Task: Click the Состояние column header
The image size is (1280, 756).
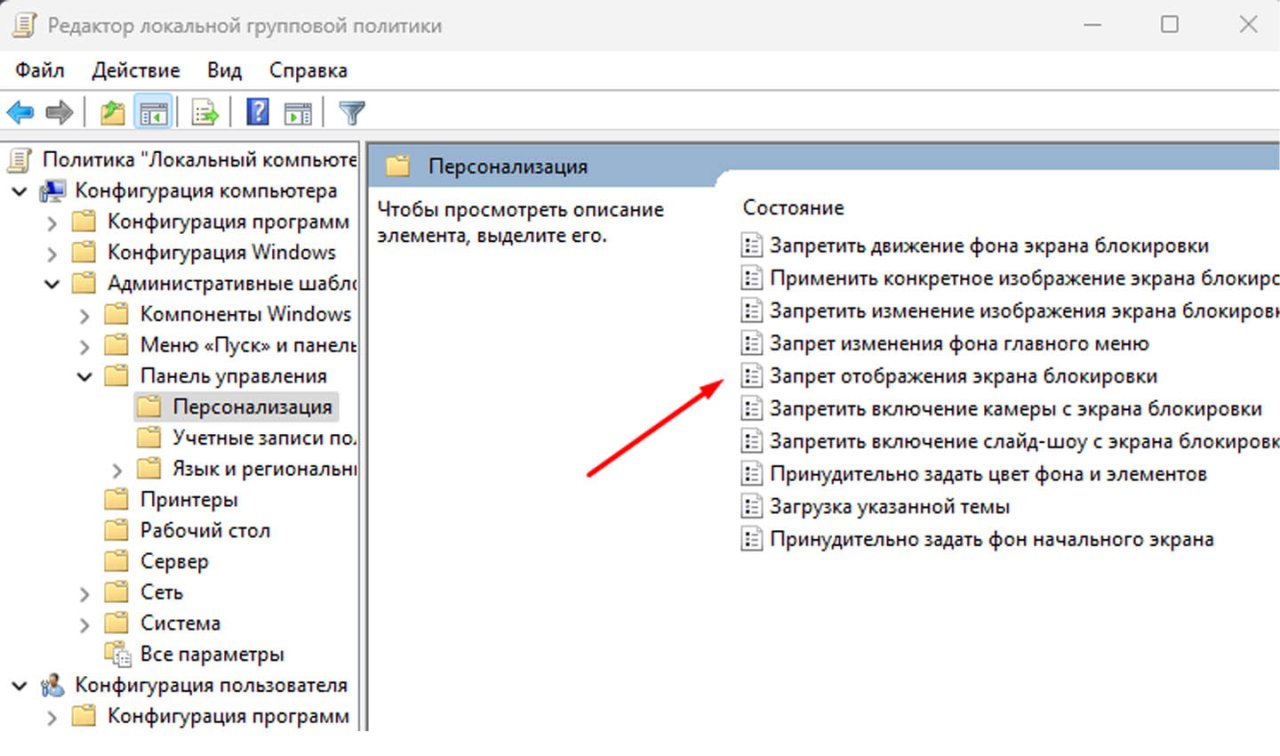Action: click(x=793, y=208)
